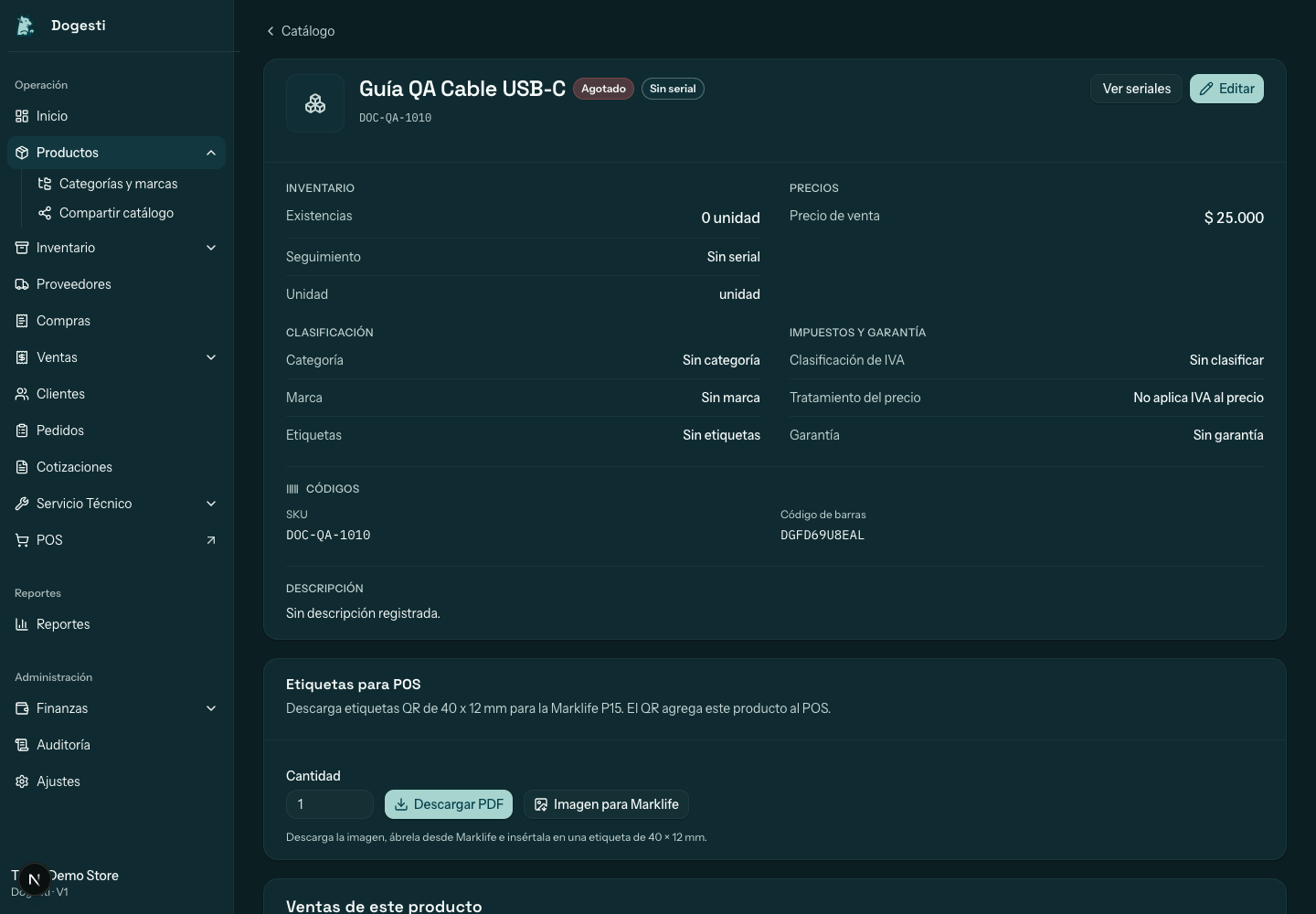Click the Cotizaciones document icon
1316x914 pixels.
pos(22,467)
